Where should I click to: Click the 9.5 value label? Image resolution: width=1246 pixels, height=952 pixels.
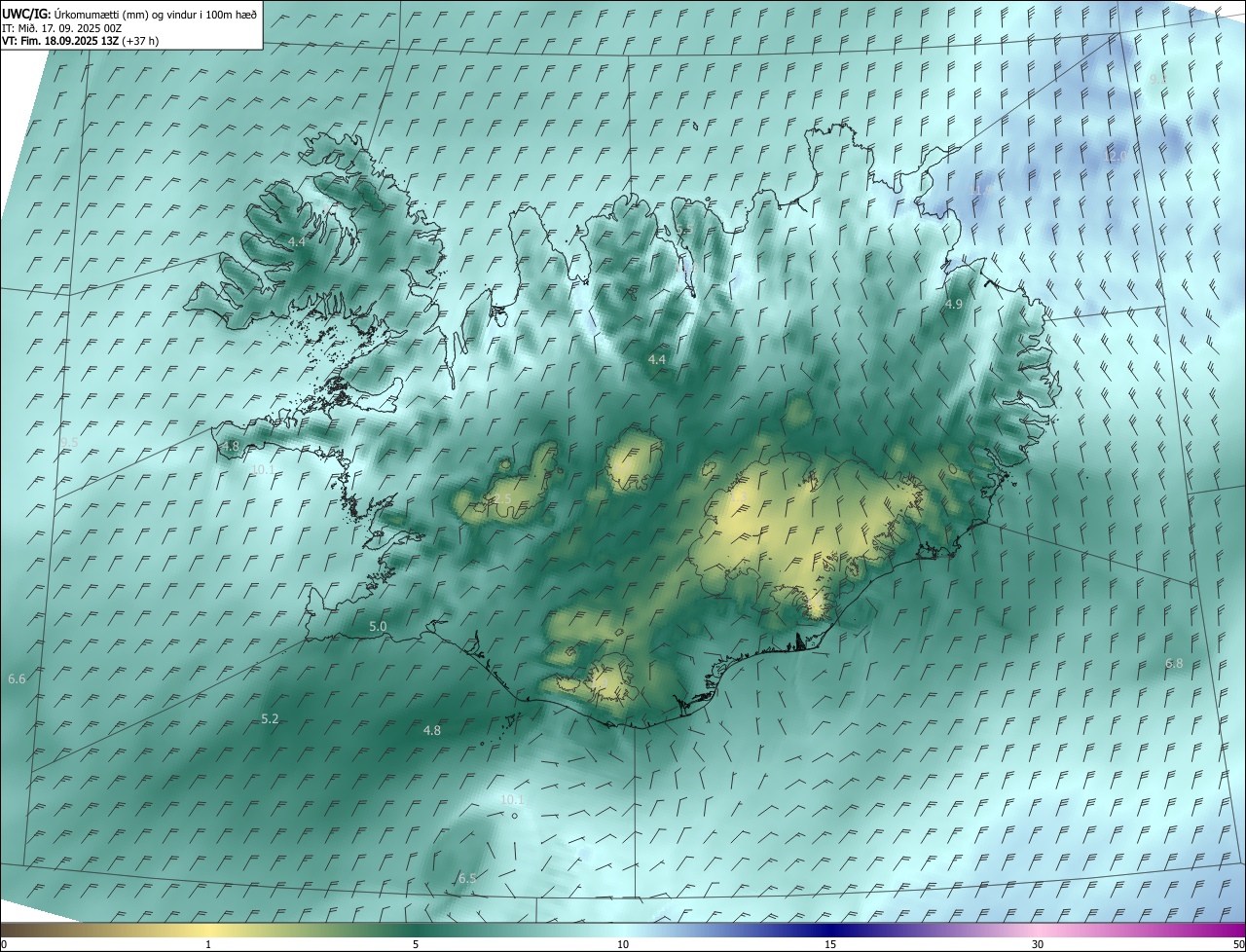[68, 442]
